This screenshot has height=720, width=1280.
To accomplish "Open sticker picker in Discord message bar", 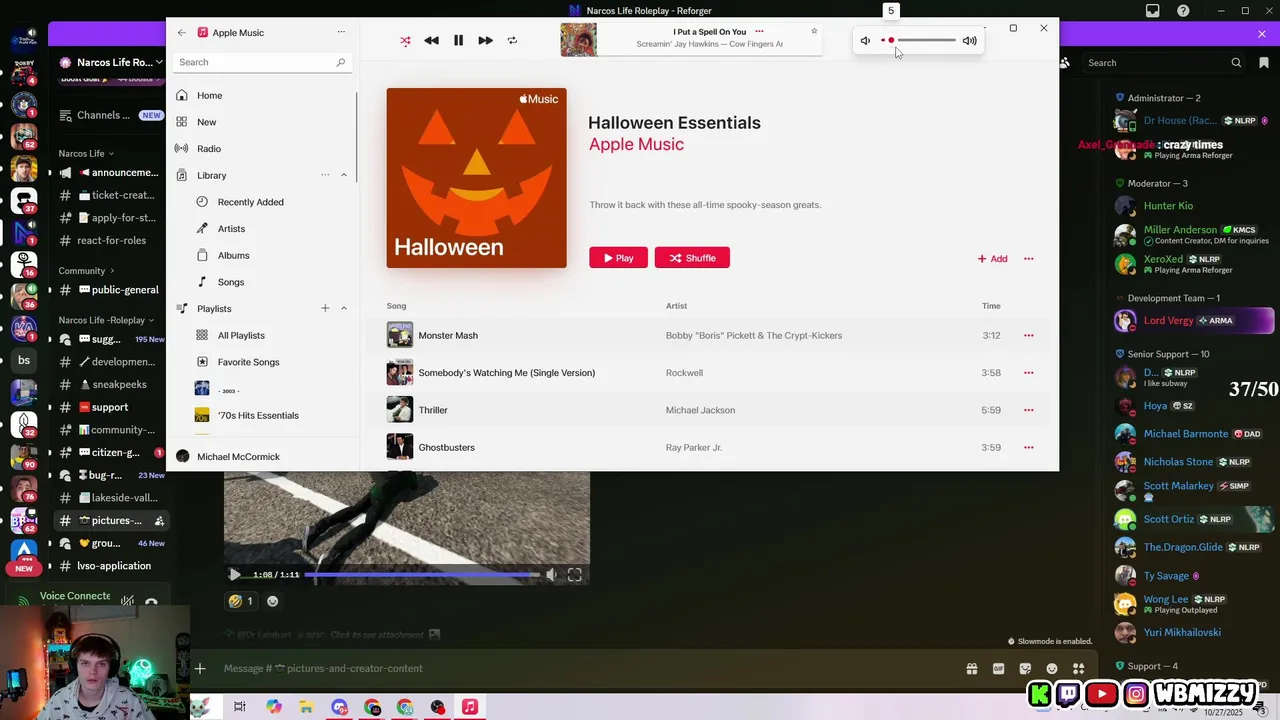I will tap(1025, 668).
